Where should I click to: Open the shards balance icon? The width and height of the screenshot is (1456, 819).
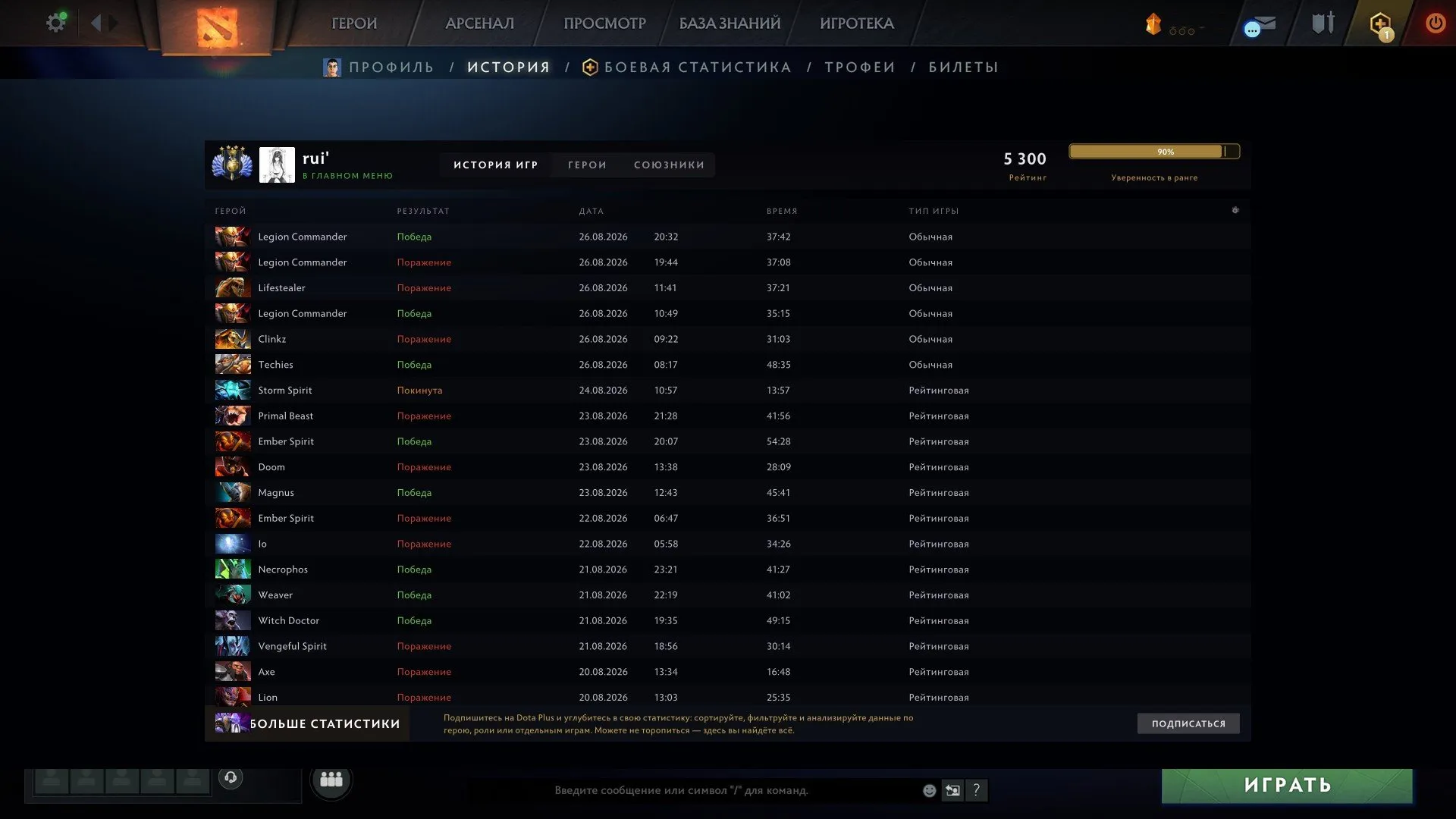1153,24
